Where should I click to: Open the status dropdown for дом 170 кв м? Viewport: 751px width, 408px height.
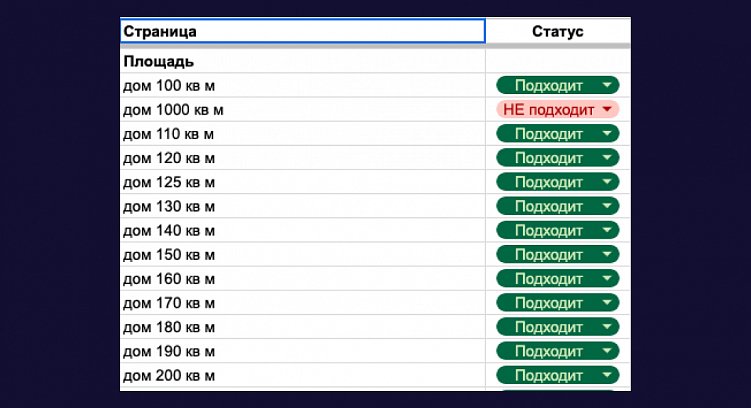(x=558, y=303)
